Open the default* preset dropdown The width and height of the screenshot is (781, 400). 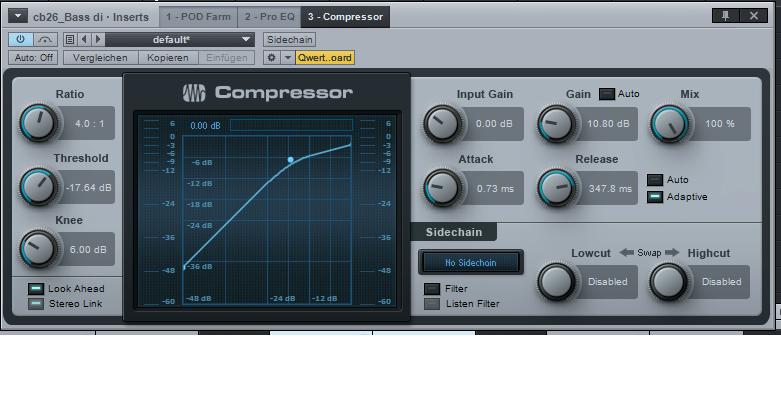click(x=180, y=39)
